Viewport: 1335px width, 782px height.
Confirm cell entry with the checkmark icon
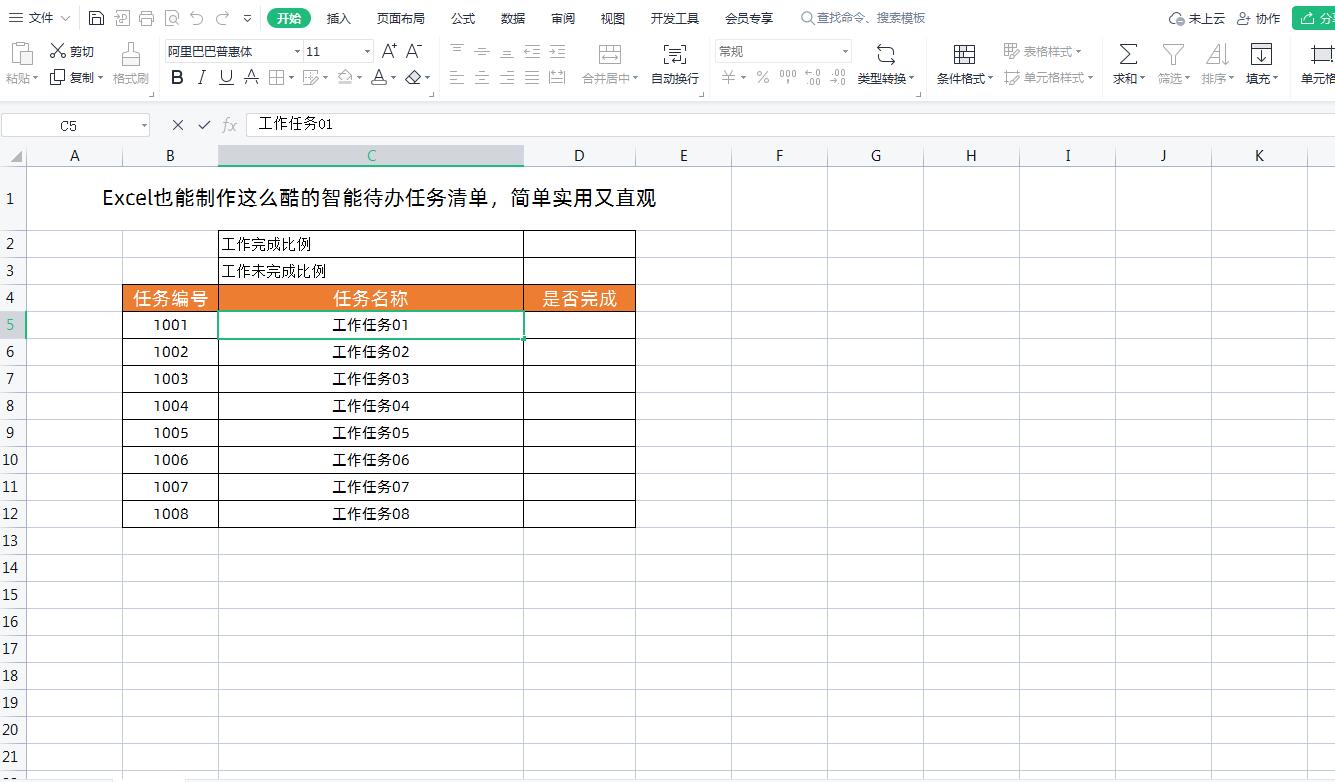pyautogui.click(x=203, y=124)
